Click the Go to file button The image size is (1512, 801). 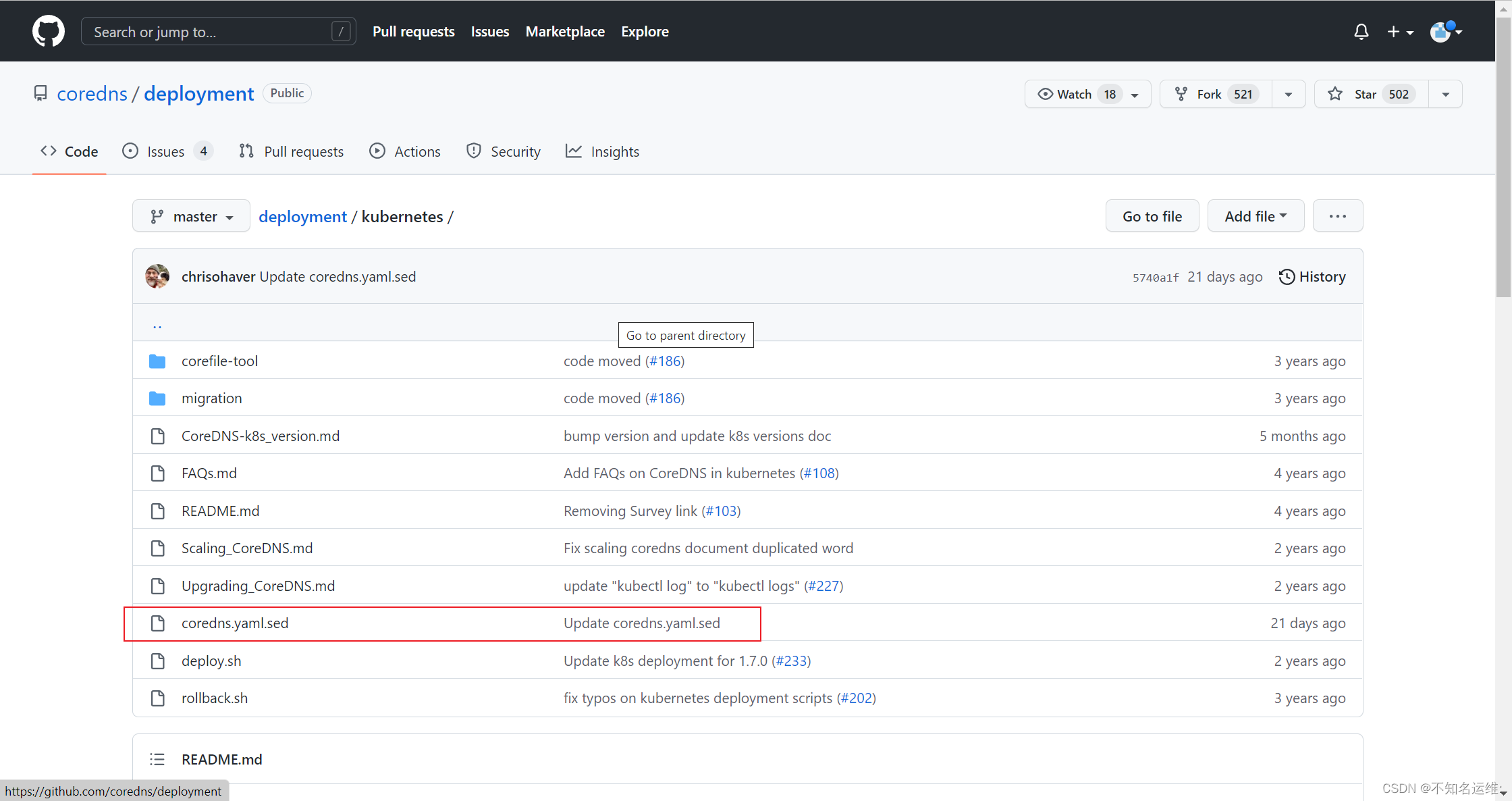(1152, 216)
